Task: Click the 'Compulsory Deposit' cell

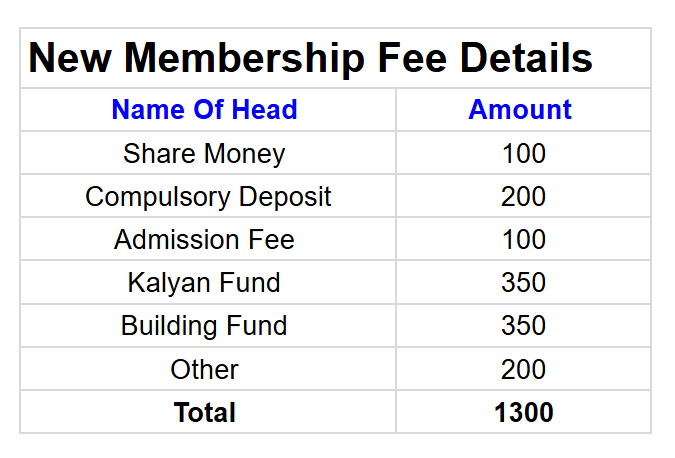Action: point(208,197)
